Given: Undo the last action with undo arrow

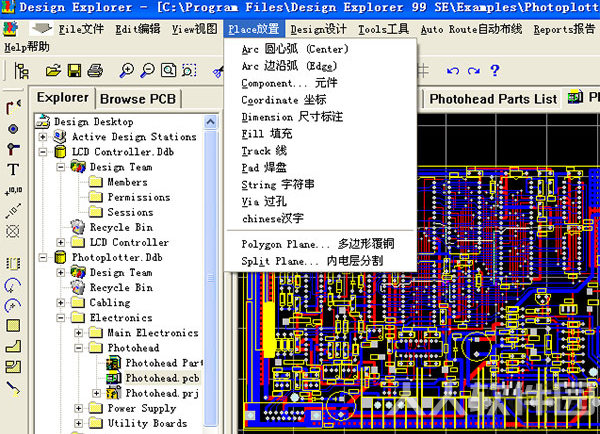Looking at the screenshot, I should pyautogui.click(x=453, y=71).
